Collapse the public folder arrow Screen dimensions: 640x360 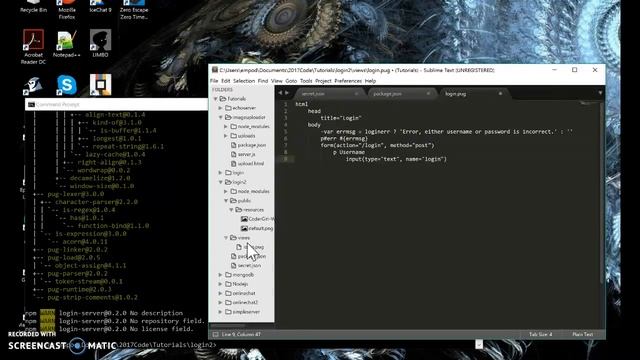coord(226,200)
